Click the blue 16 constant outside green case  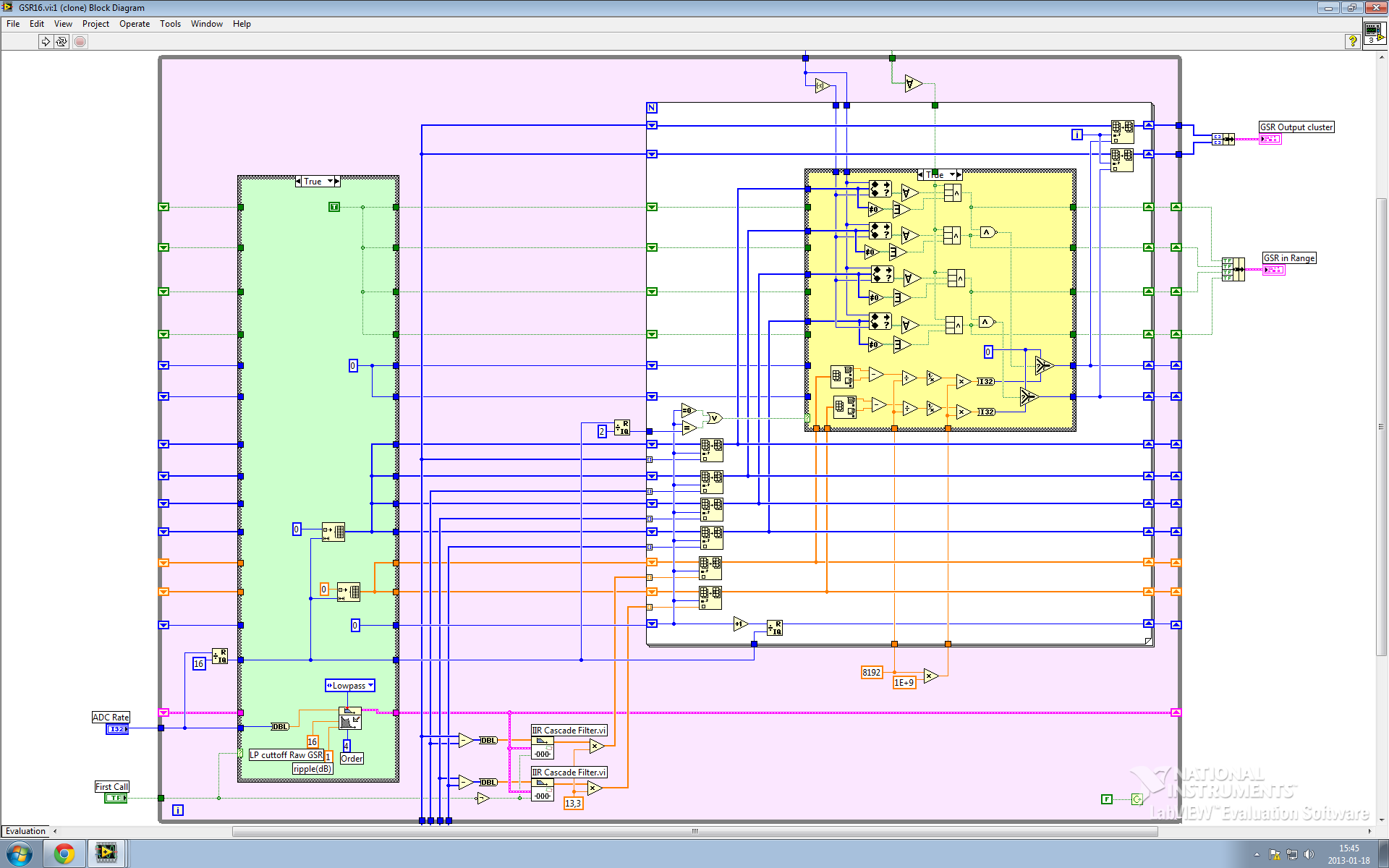[x=199, y=663]
